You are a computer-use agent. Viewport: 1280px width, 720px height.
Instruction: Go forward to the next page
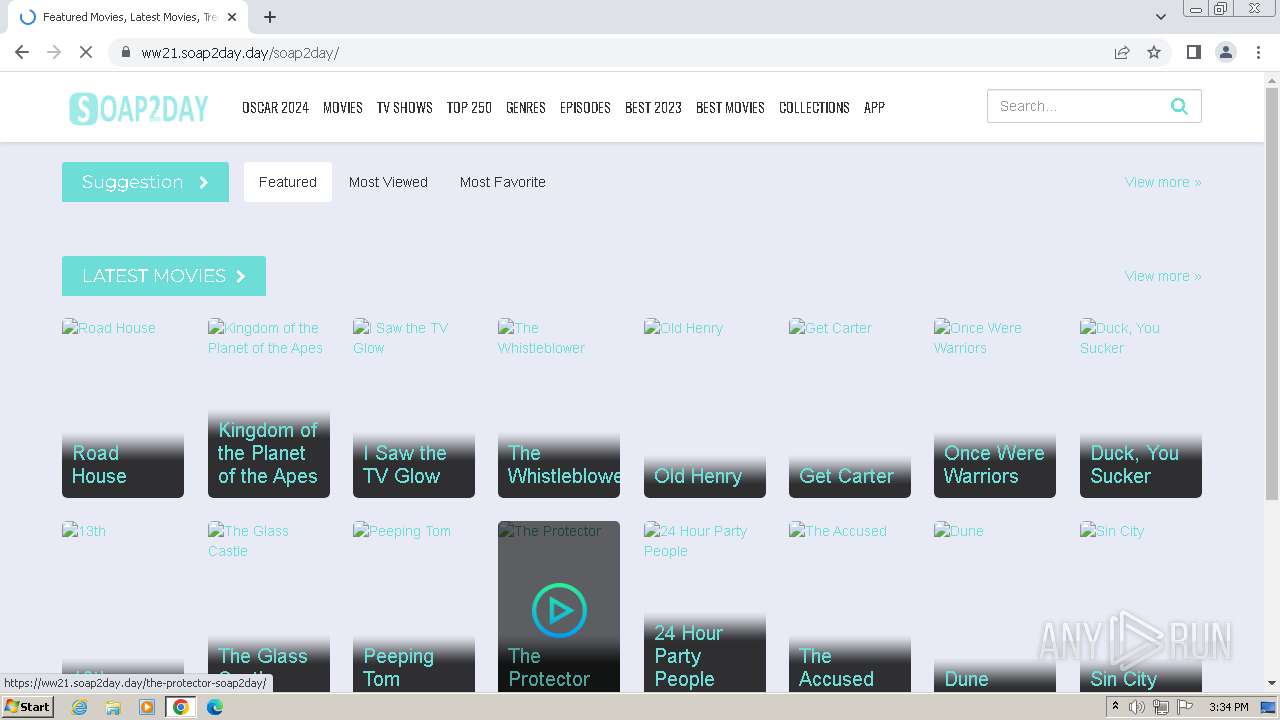(x=54, y=52)
